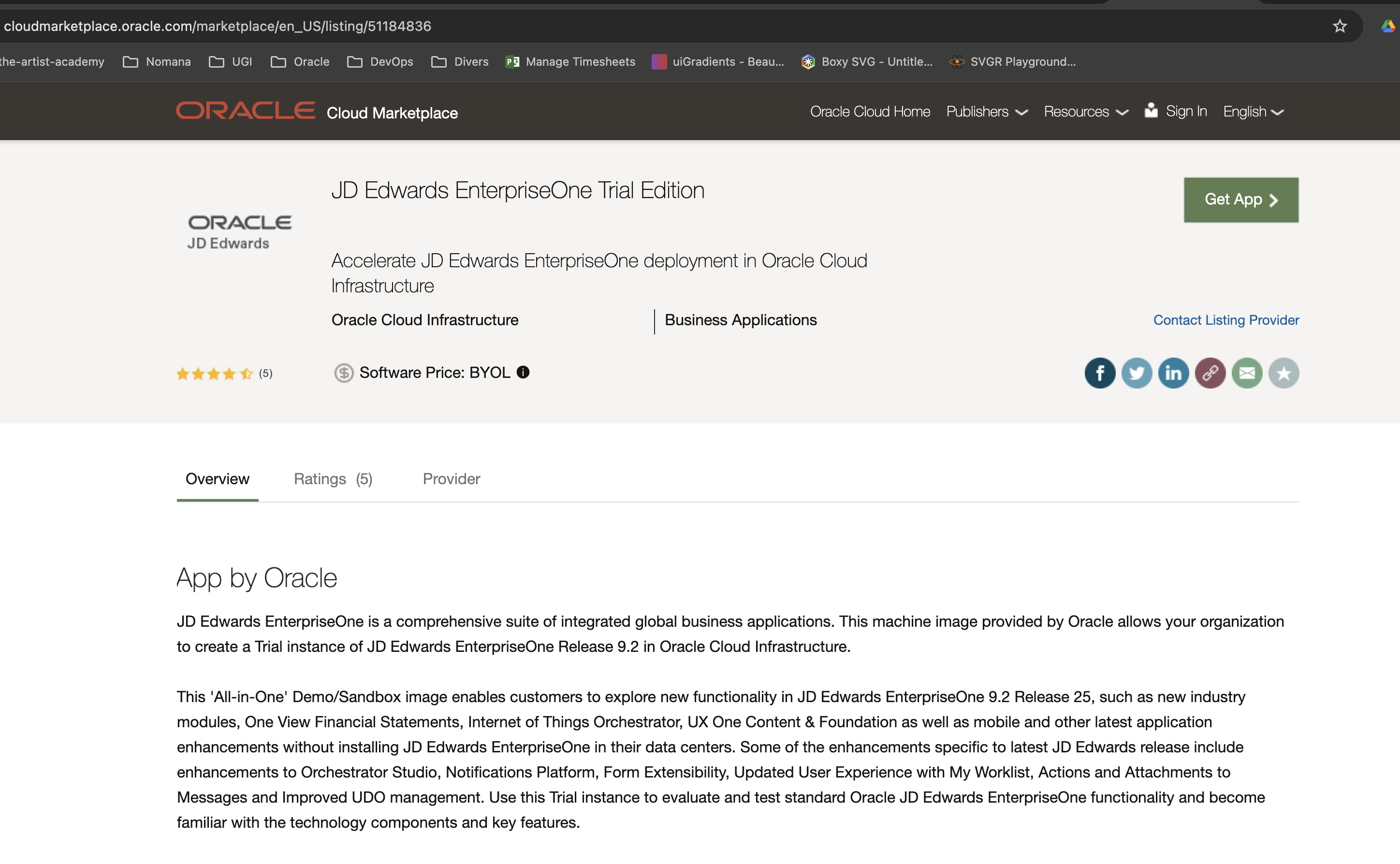Click the BYOL price info icon

[523, 372]
